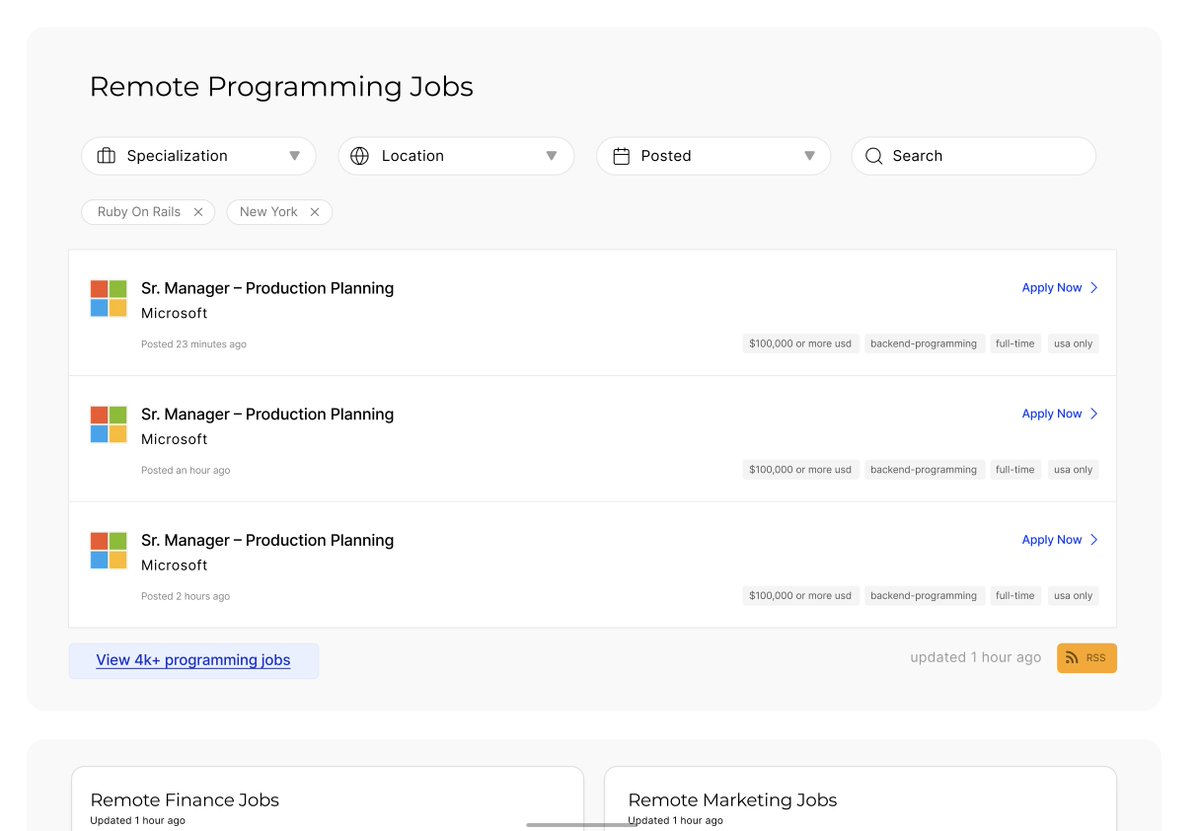Click the 'Posted an hour ago' text
The image size is (1200, 831).
point(186,470)
